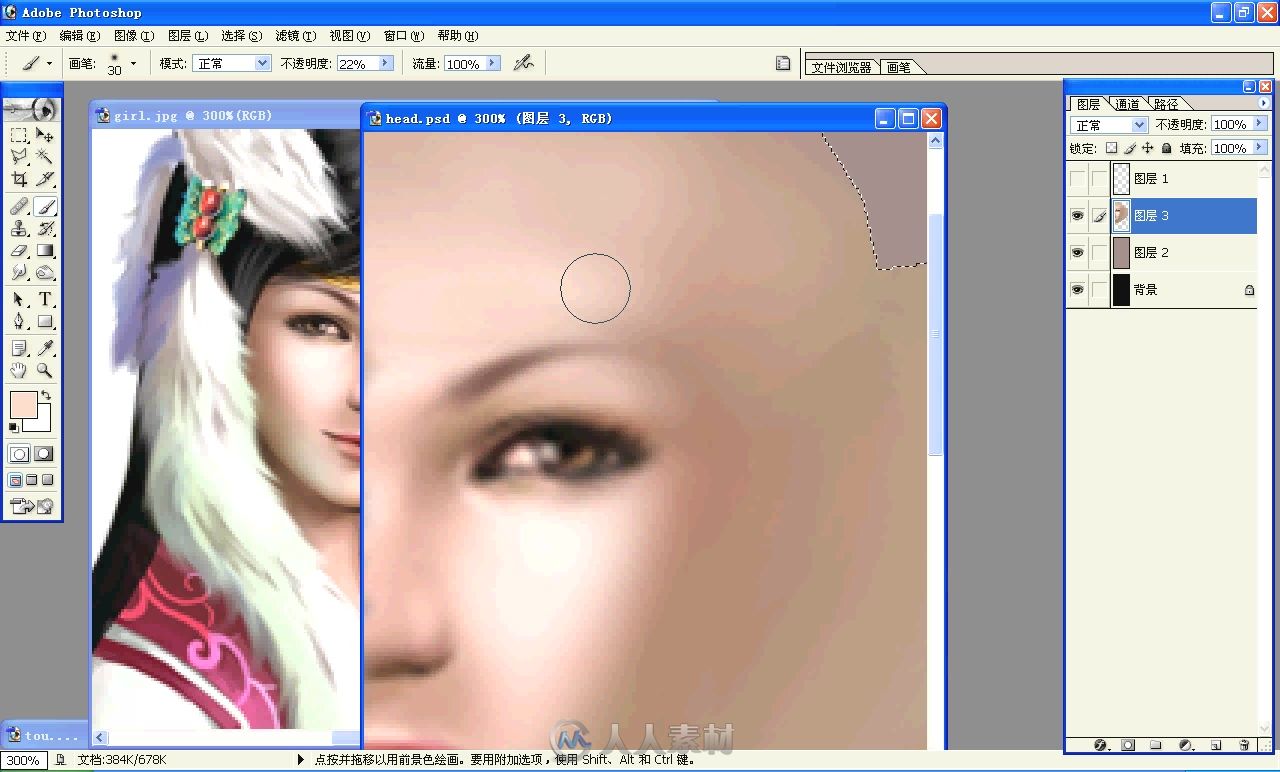Switch to the 通道 tab

point(1127,104)
